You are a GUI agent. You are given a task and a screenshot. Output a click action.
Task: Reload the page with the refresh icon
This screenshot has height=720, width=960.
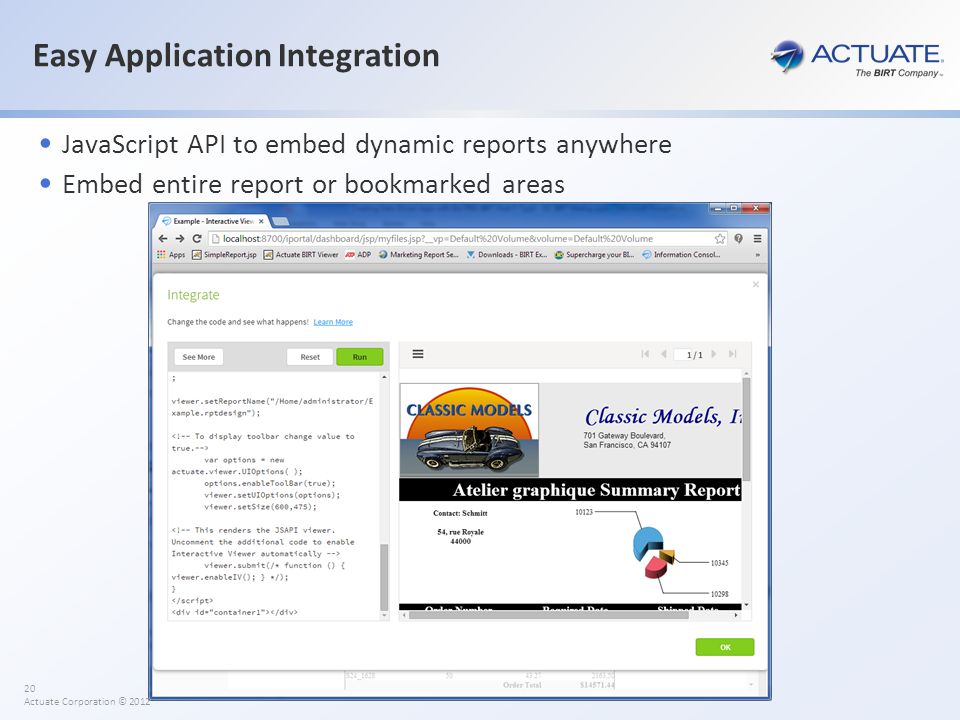197,239
